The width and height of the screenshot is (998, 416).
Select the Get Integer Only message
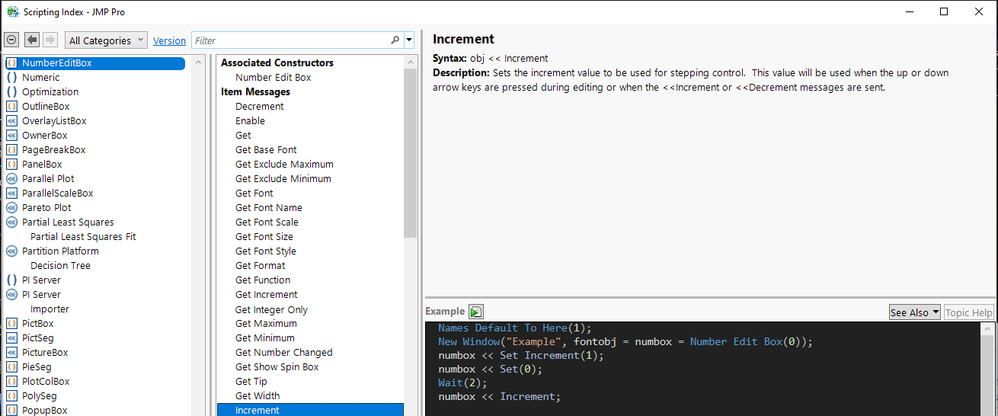[271, 309]
